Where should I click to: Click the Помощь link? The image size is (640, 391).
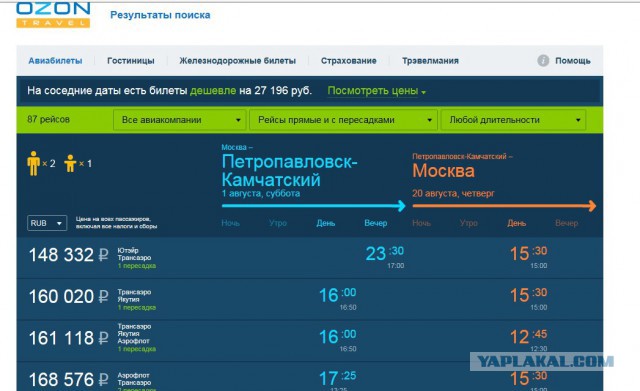(x=573, y=61)
